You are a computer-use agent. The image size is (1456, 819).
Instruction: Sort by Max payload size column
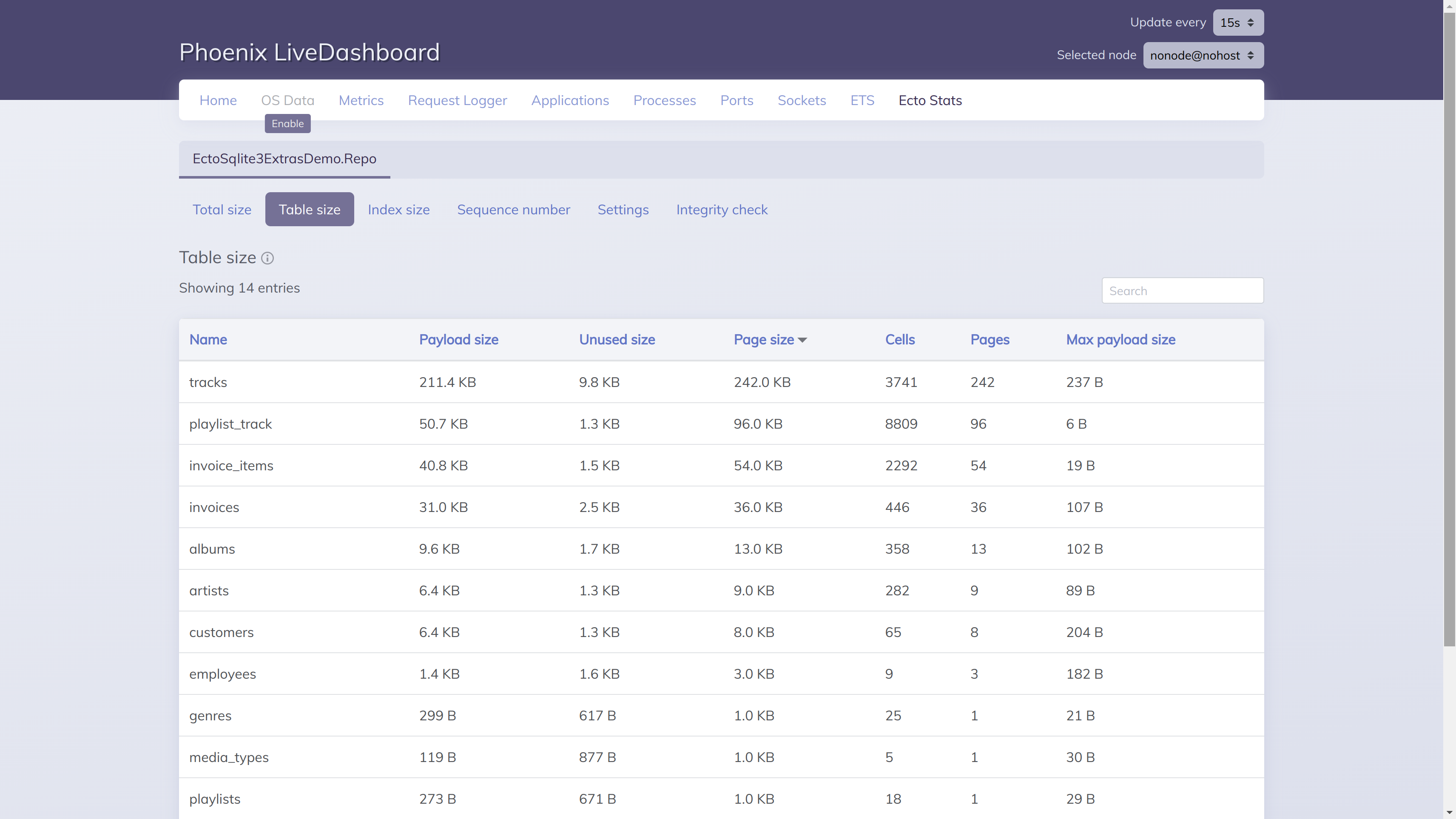click(x=1120, y=340)
